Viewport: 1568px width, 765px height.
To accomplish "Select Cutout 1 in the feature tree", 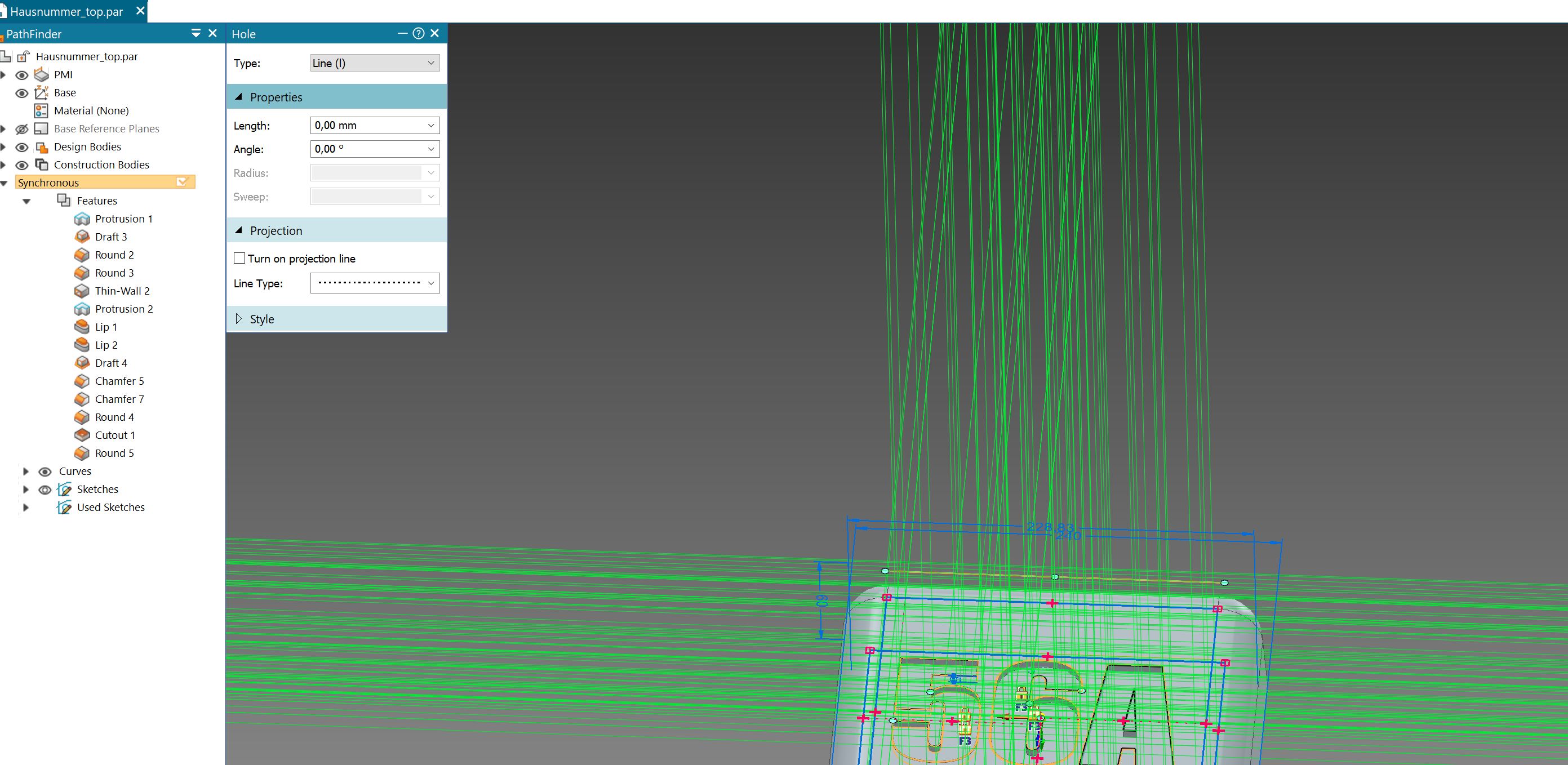I will click(x=115, y=435).
